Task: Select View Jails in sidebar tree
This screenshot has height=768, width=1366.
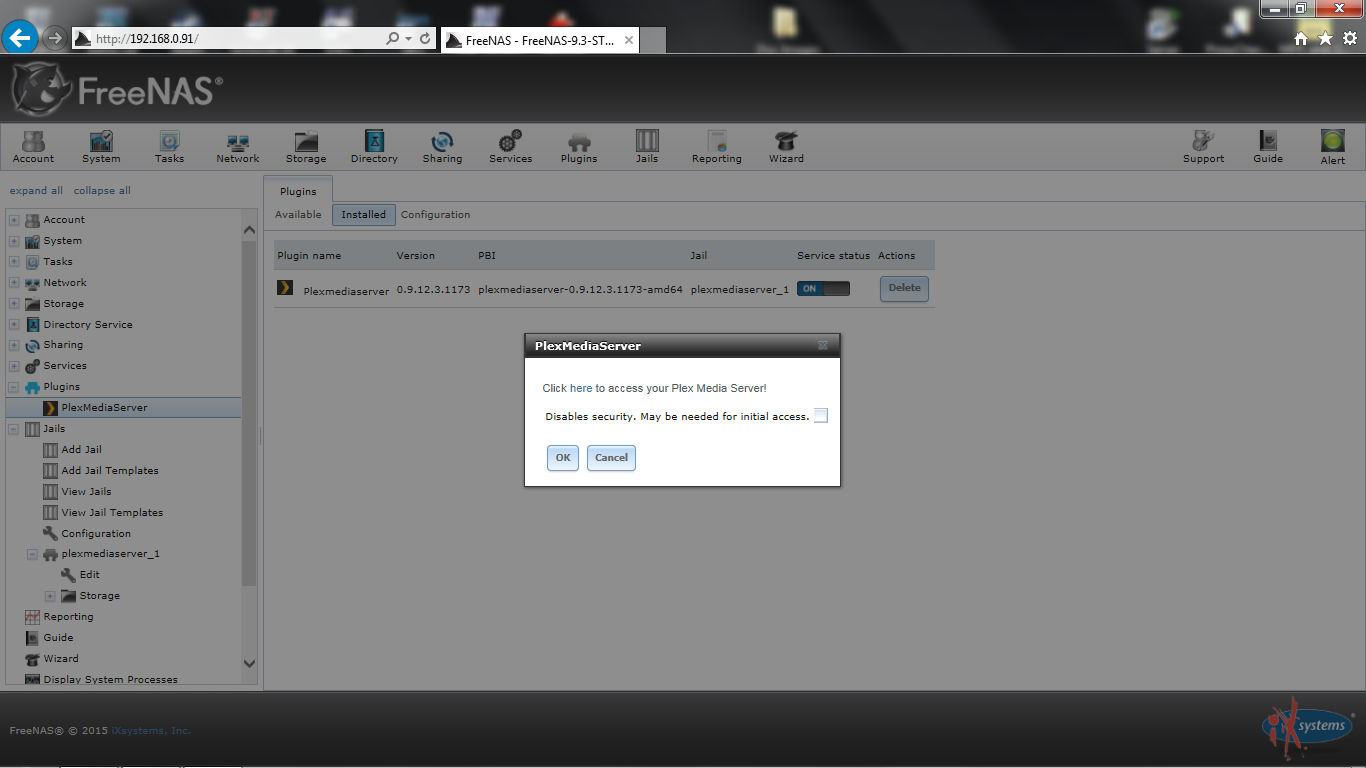Action: pos(86,492)
